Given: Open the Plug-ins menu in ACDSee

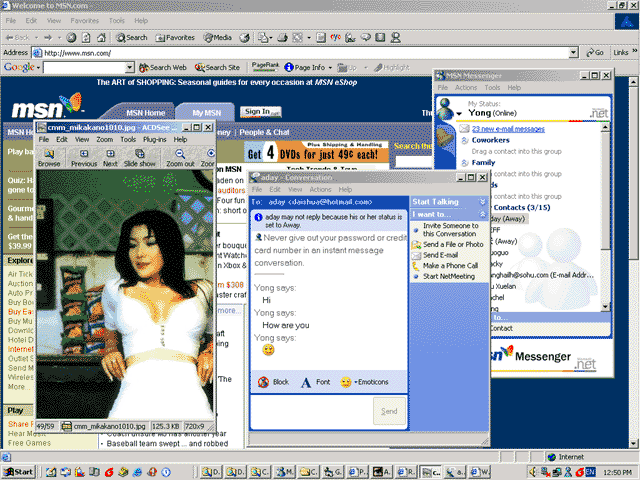Looking at the screenshot, I should (x=154, y=140).
